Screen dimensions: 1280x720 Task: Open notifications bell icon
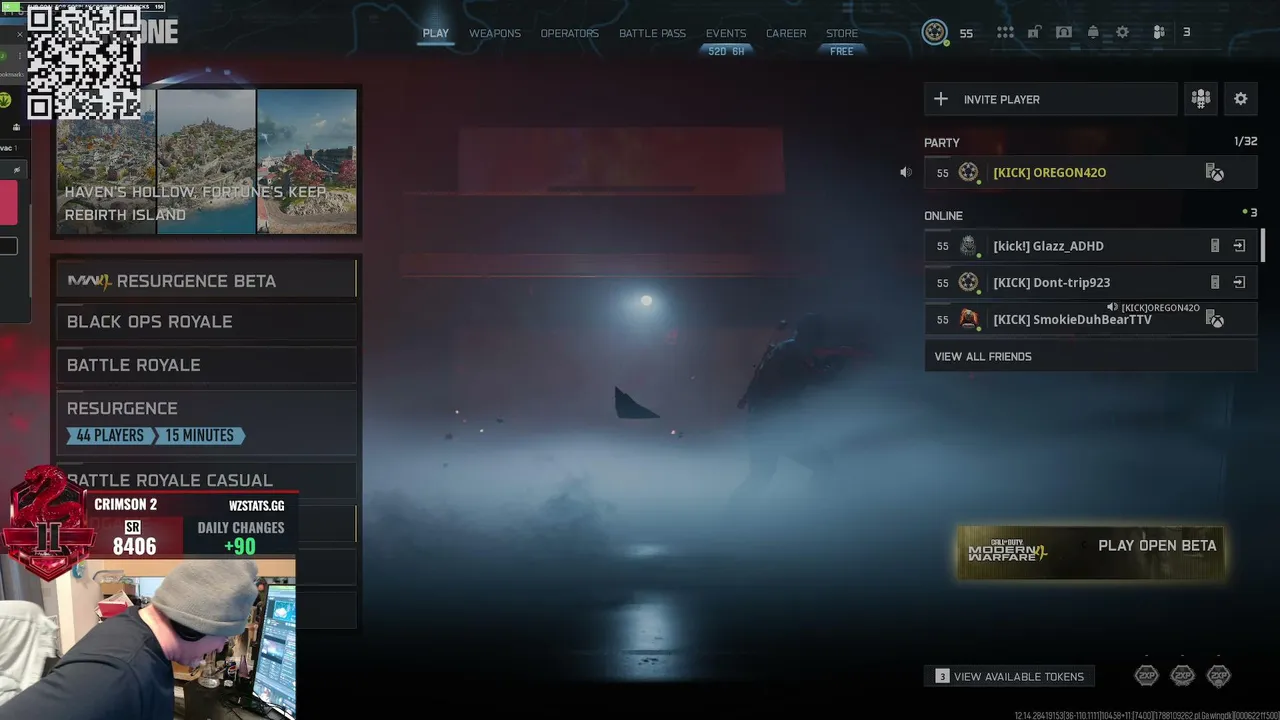(1093, 32)
